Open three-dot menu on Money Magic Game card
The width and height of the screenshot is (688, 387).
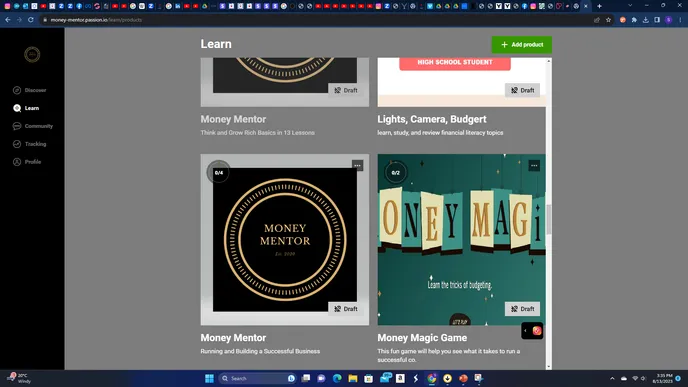tap(534, 165)
